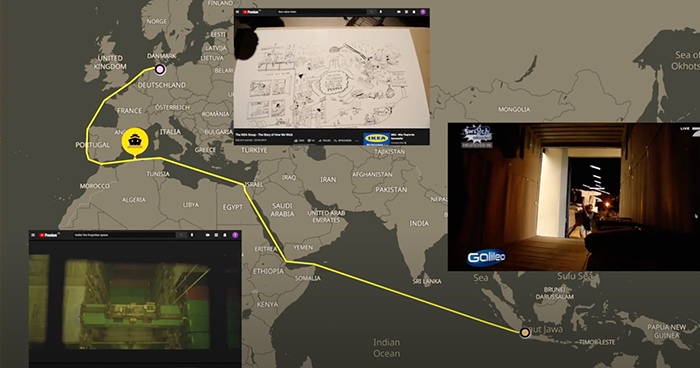Open the three-dot more actions under IKEA video

357,141
